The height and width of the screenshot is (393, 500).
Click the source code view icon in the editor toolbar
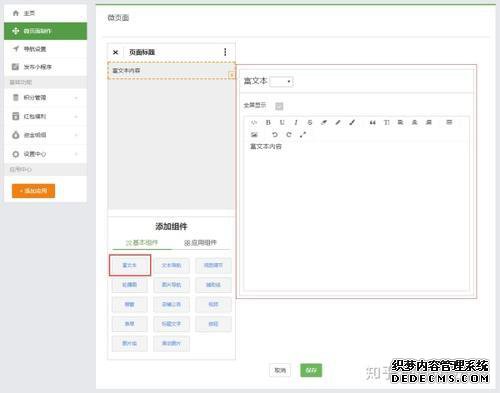[x=254, y=122]
